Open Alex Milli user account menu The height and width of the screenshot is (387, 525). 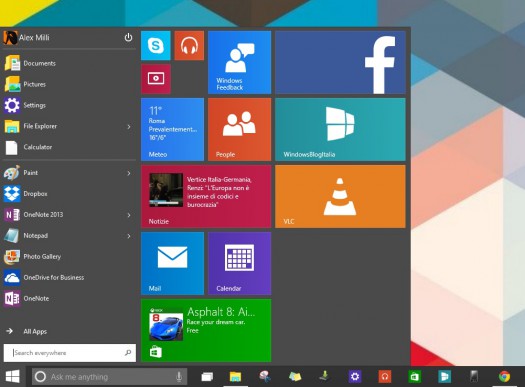[26, 37]
